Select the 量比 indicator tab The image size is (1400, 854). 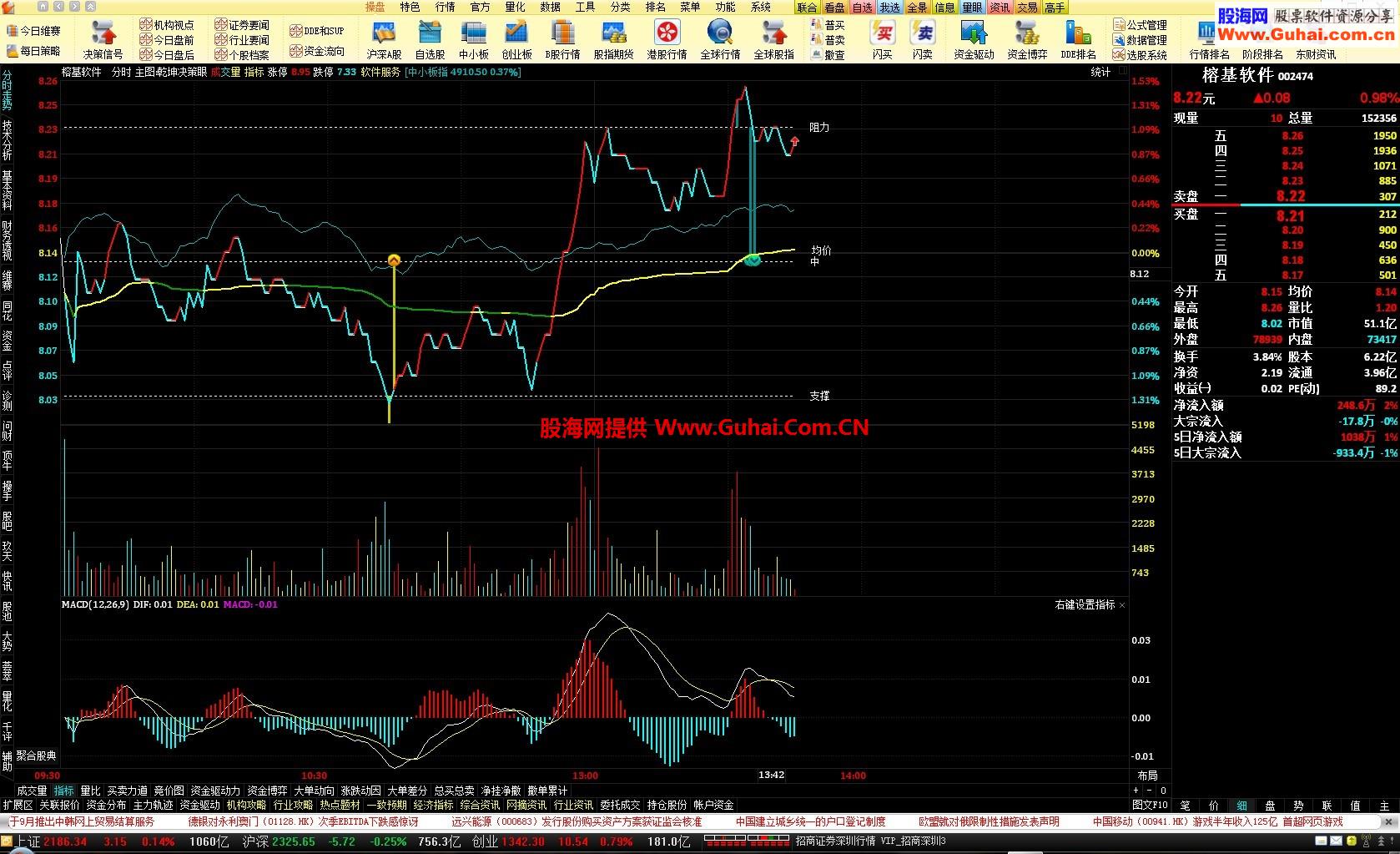90,791
